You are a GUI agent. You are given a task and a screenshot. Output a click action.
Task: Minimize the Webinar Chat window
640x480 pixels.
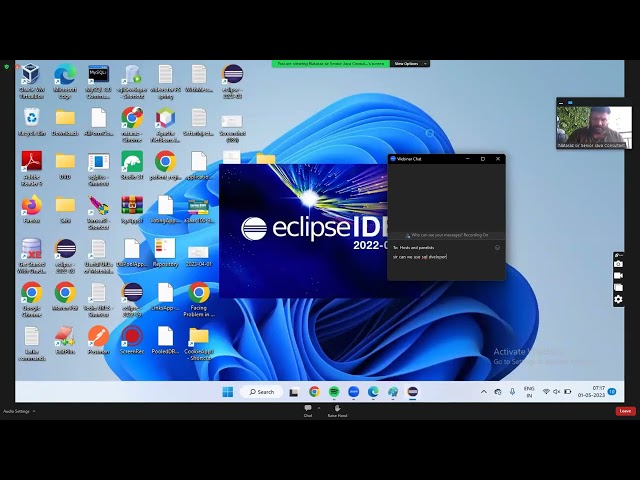[x=468, y=159]
